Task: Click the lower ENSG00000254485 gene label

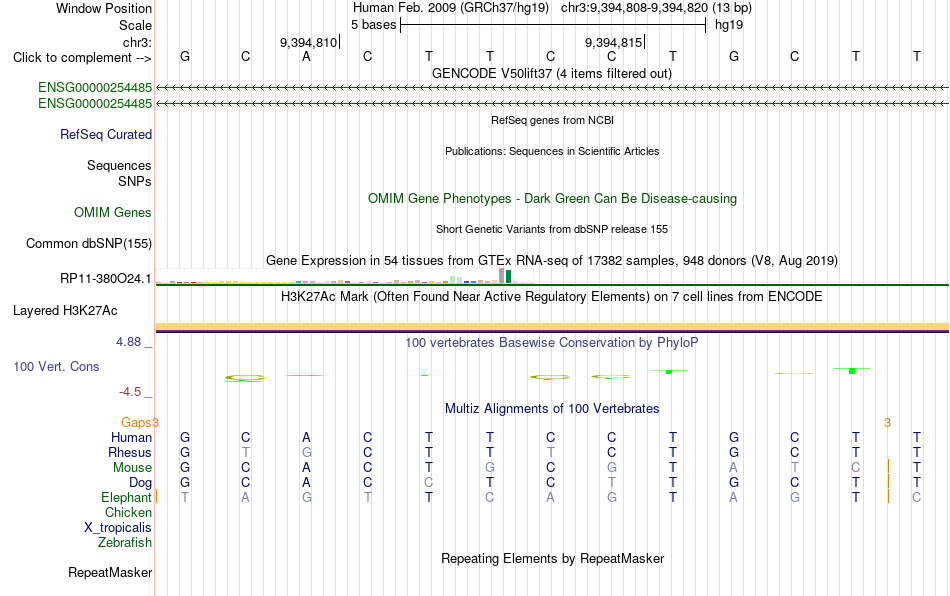Action: [x=95, y=104]
